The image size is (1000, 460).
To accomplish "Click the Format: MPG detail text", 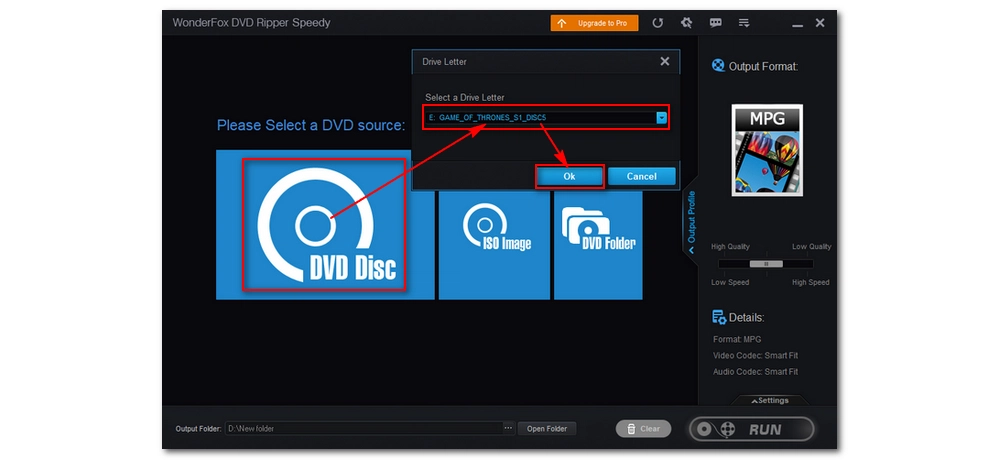I will 737,339.
